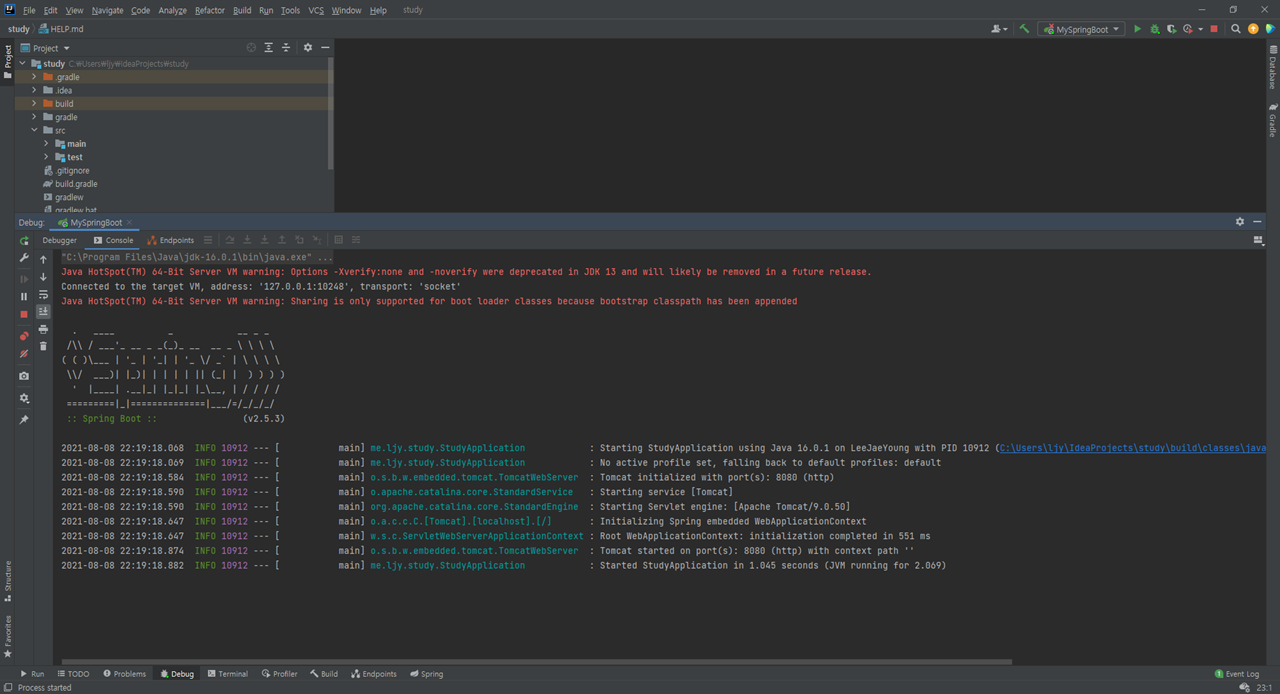Click the console horizontal scrollbar
Screen dimensions: 1280x694
(x=538, y=661)
